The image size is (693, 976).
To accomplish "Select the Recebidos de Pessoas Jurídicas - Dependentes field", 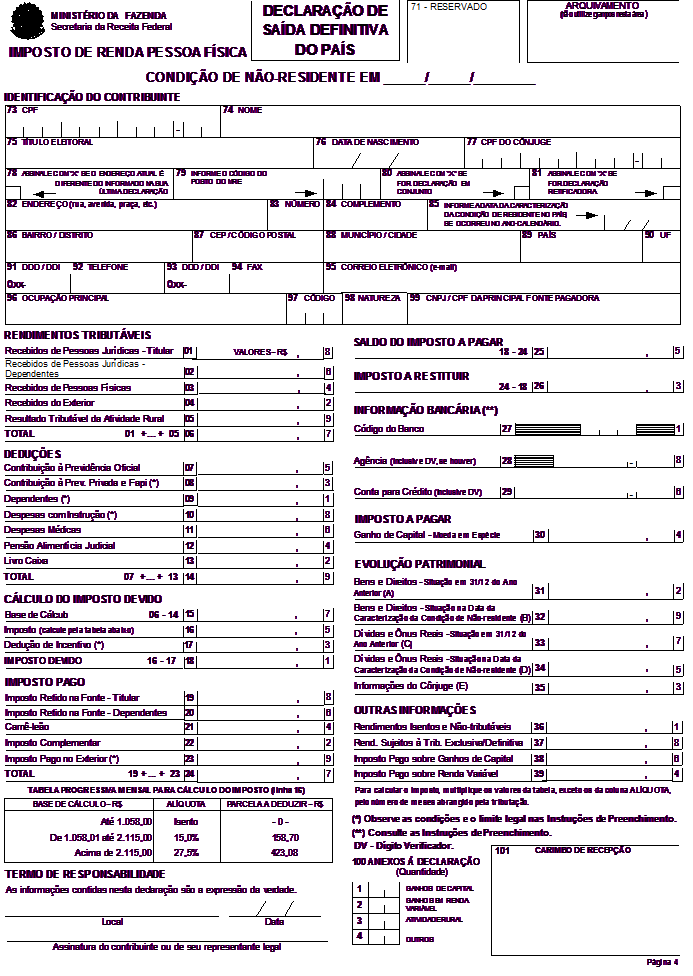I will (94, 369).
